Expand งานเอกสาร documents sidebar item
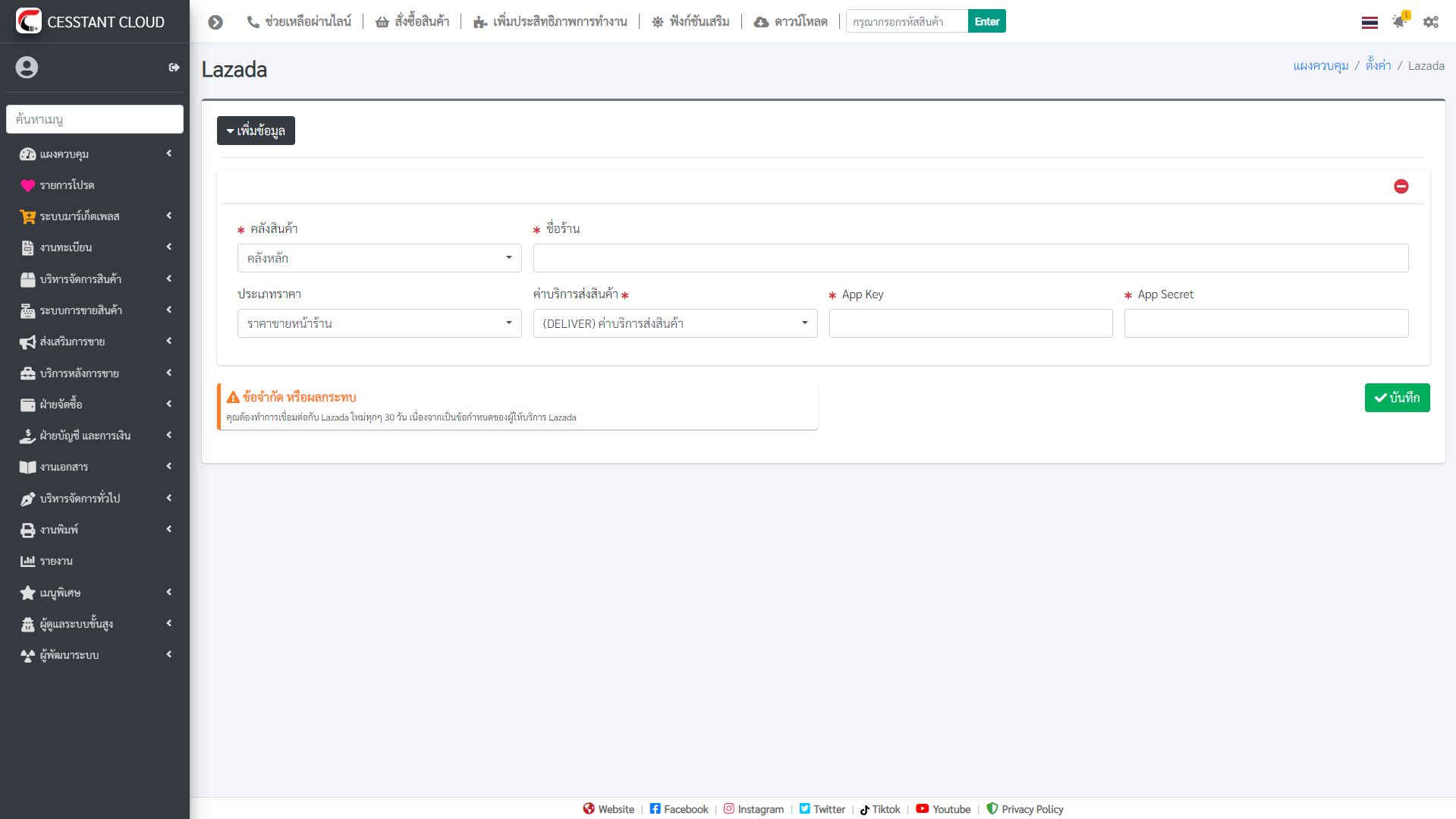This screenshot has width=1456, height=819. pyautogui.click(x=95, y=467)
